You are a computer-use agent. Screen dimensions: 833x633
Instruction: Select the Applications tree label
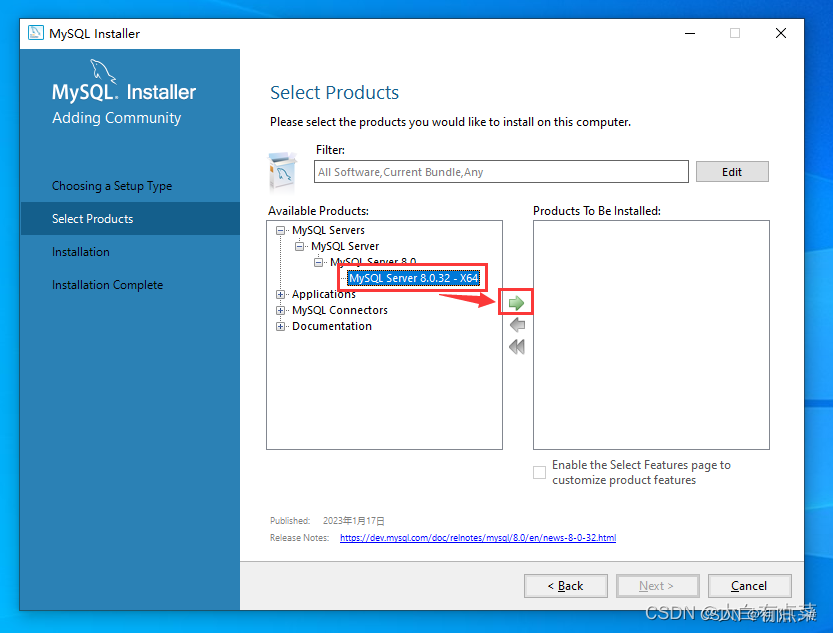(324, 294)
